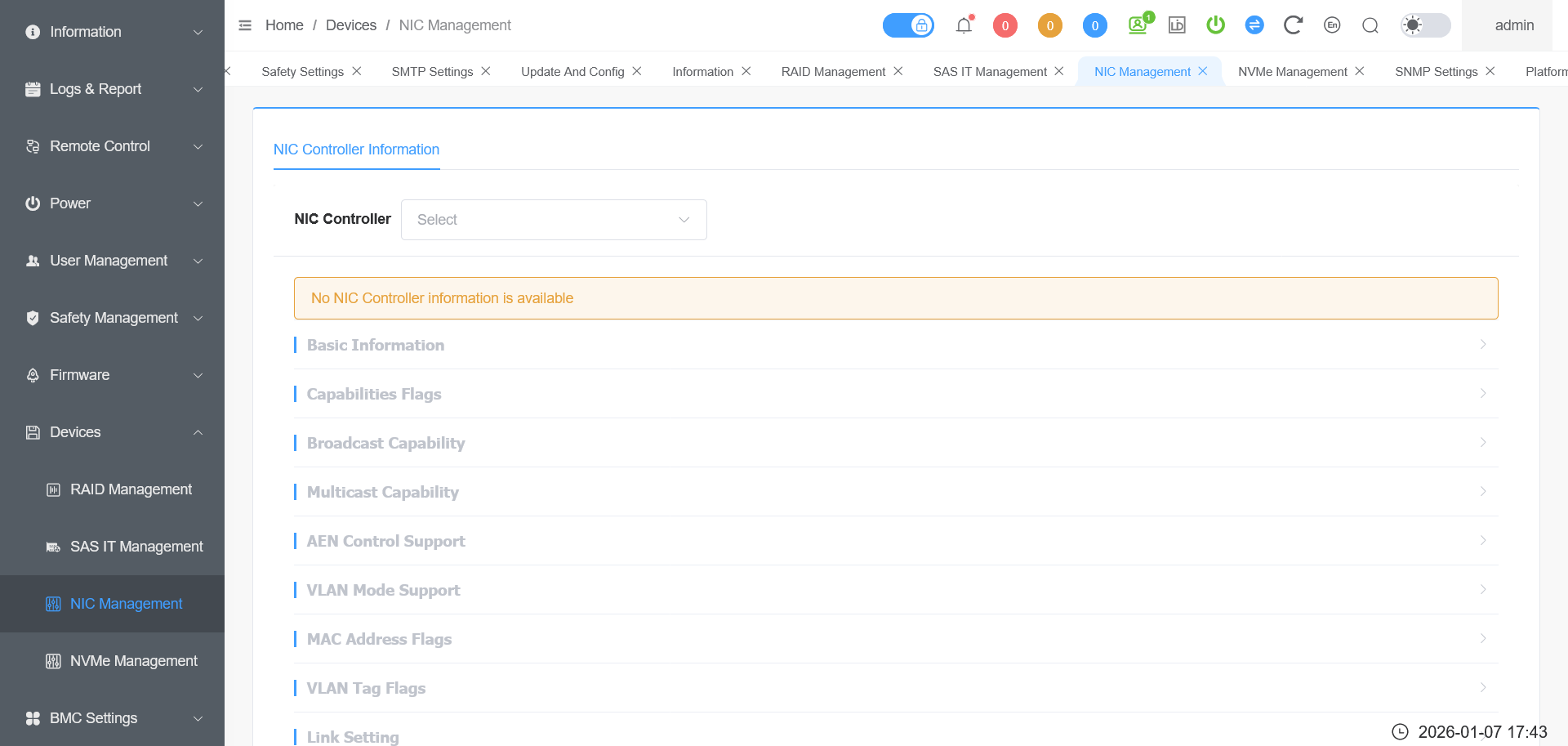Screen dimensions: 1568x746
Task: Toggle the light/dark theme switch
Action: [1425, 25]
